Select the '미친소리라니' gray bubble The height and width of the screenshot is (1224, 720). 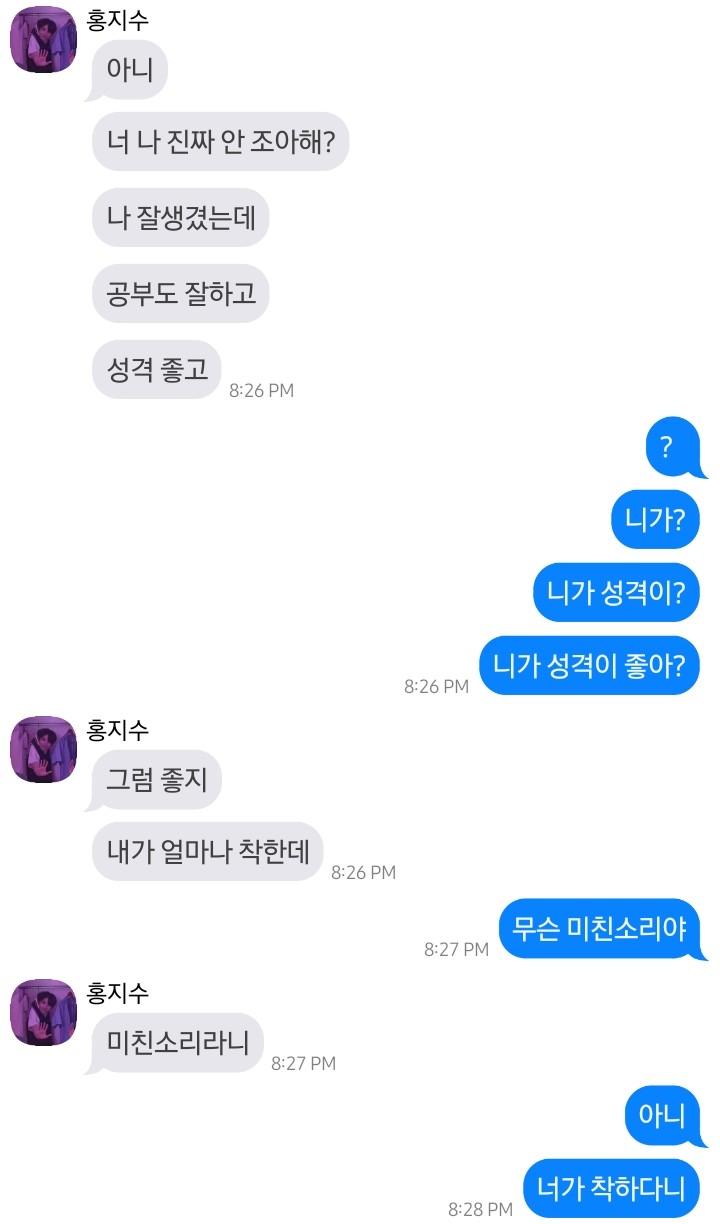coord(174,1043)
